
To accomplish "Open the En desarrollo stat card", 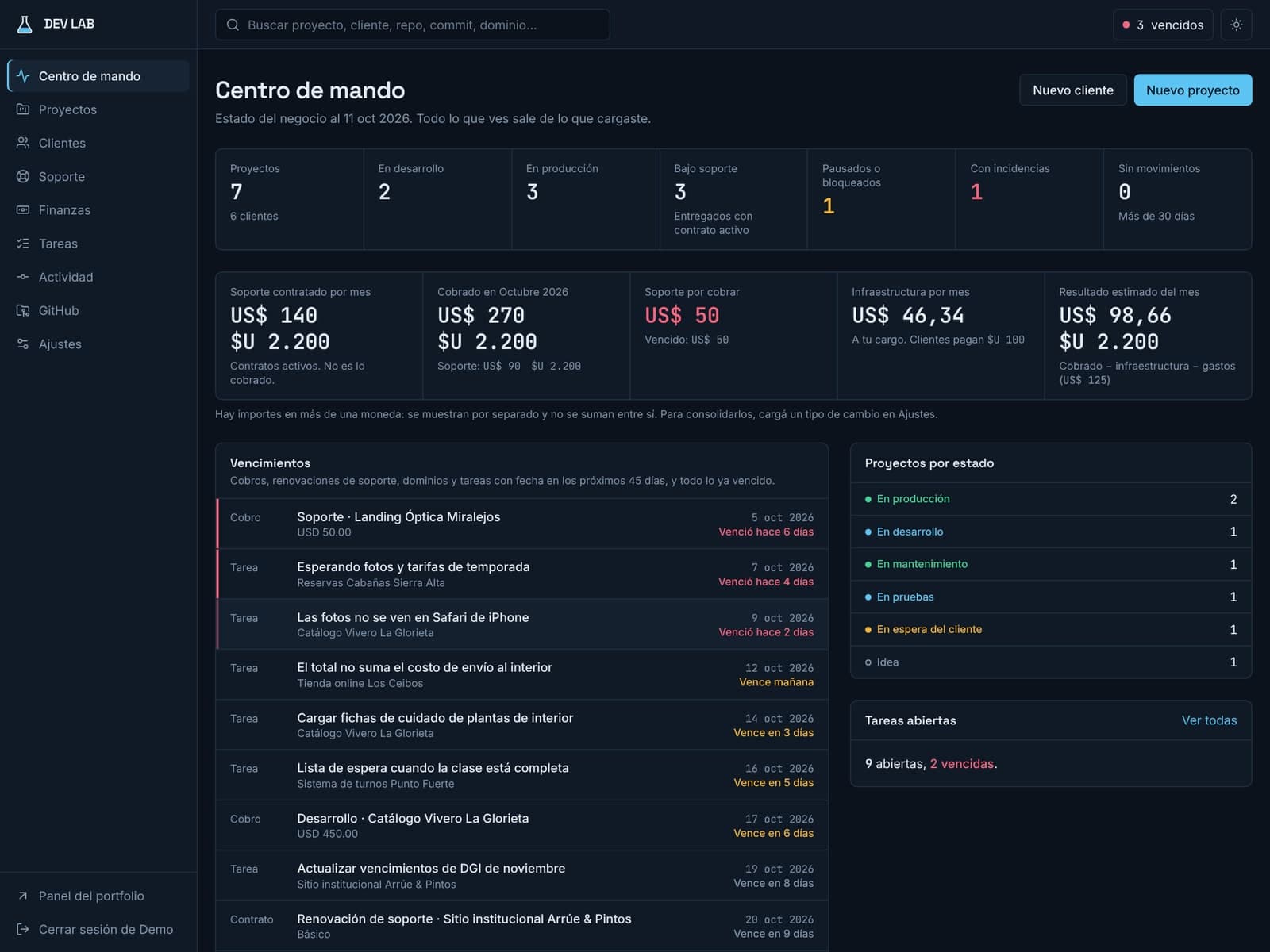I will 437,199.
